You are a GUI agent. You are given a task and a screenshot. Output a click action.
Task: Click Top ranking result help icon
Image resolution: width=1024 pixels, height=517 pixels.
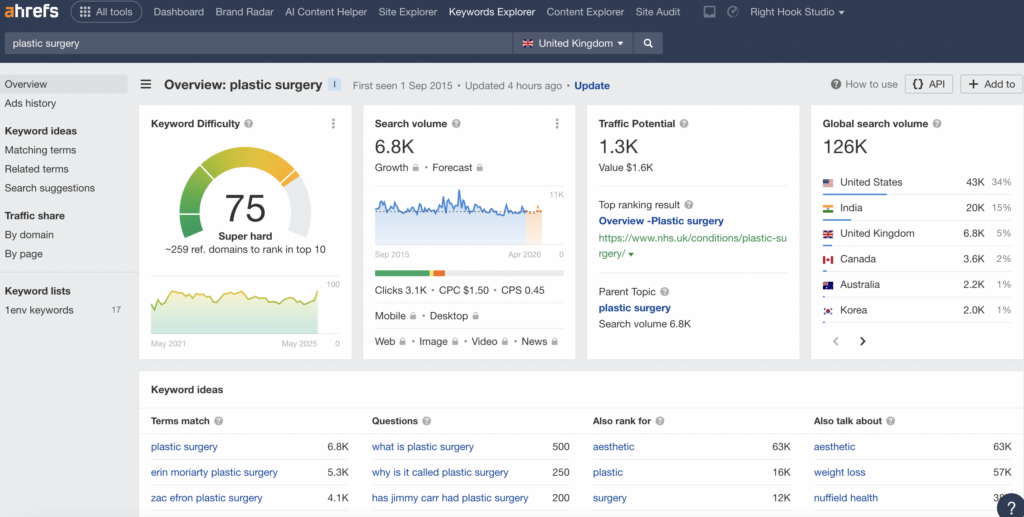[x=689, y=205]
